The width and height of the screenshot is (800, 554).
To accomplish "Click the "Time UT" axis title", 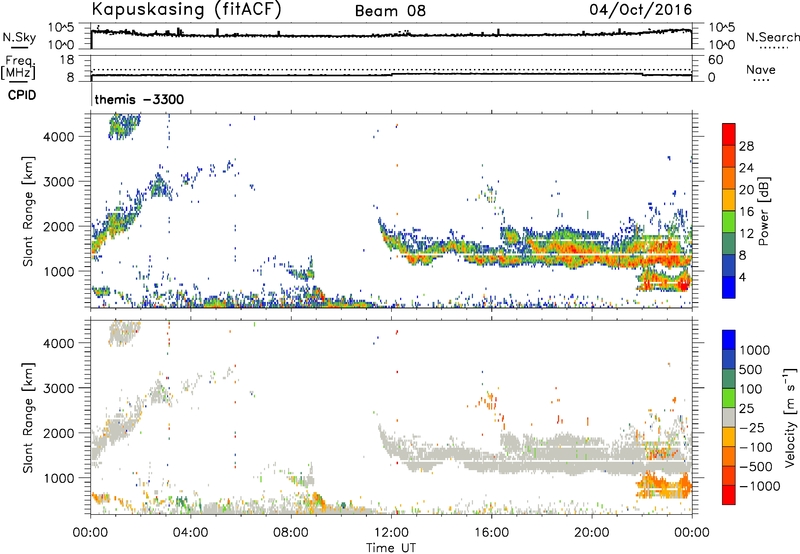I will (391, 547).
